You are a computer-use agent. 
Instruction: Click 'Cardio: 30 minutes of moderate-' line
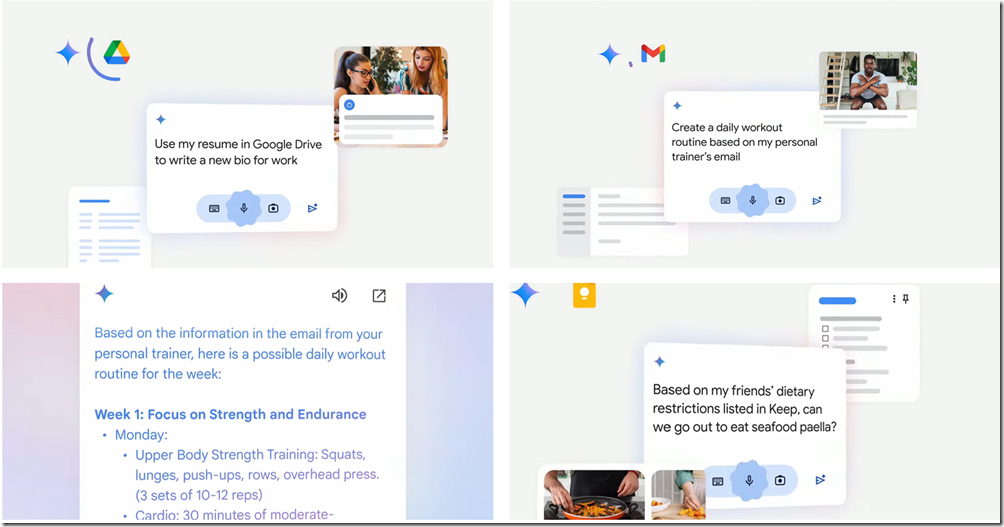pos(234,515)
